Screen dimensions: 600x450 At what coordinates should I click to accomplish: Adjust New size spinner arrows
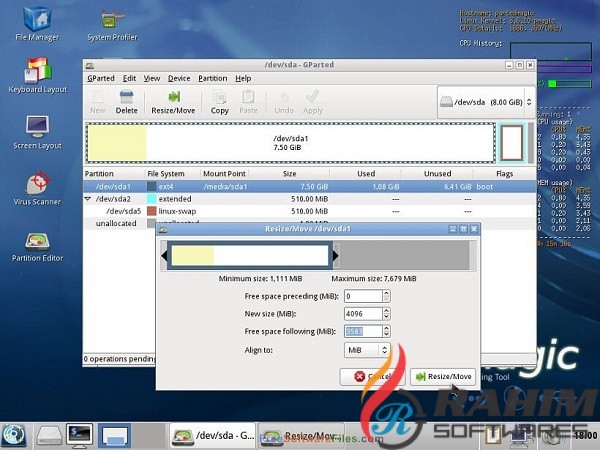pyautogui.click(x=386, y=314)
